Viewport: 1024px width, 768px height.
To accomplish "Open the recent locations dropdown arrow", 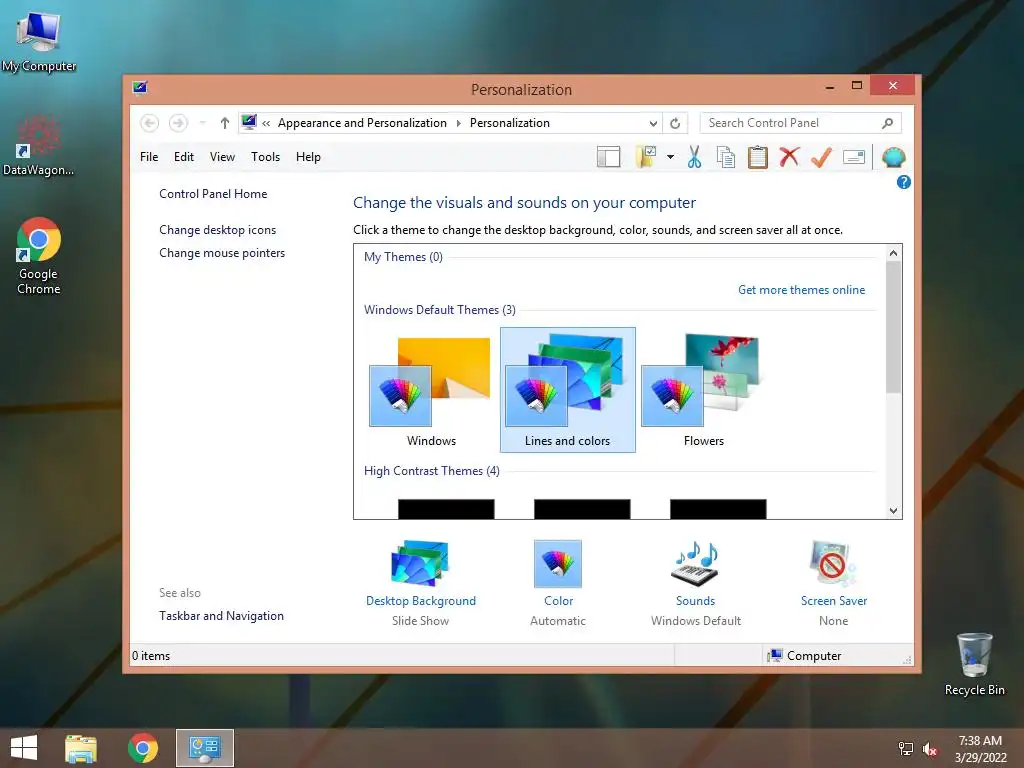I will (202, 123).
